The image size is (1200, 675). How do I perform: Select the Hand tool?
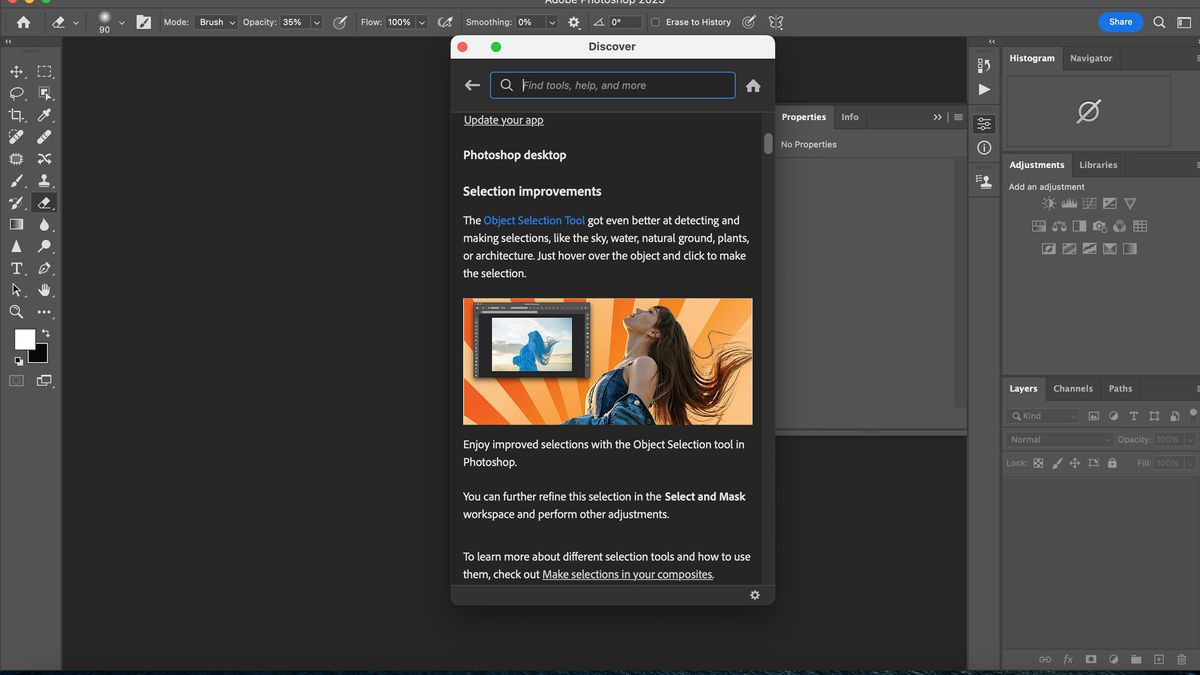45,290
